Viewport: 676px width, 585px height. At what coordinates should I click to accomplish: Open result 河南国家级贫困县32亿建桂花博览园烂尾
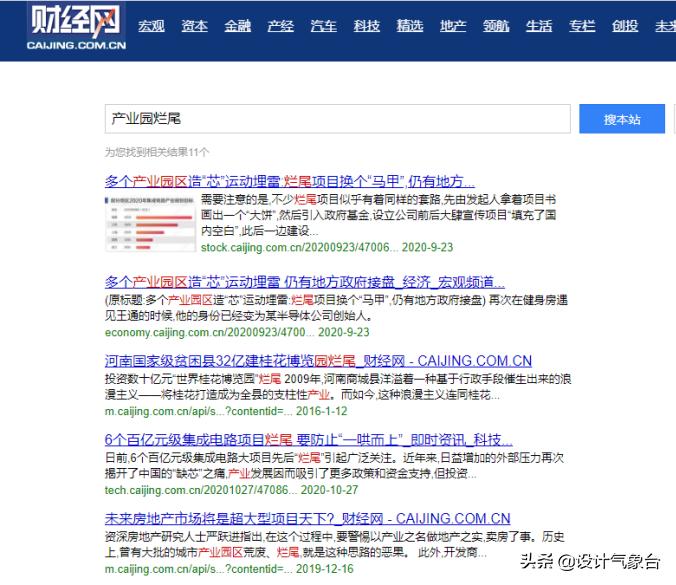pyautogui.click(x=318, y=361)
